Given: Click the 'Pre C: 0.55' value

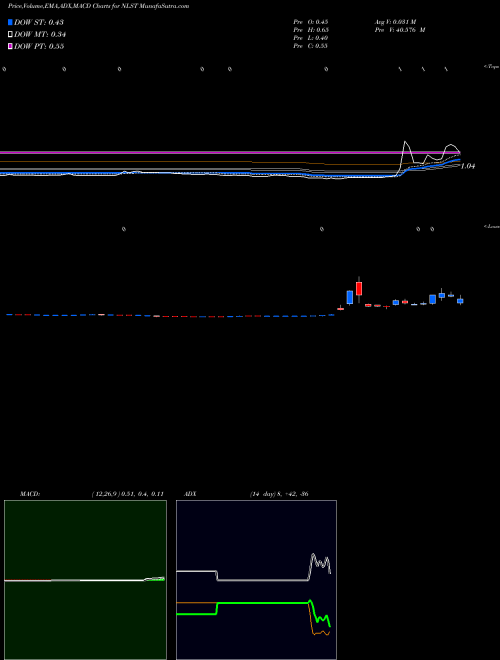Looking at the screenshot, I should 311,46.
